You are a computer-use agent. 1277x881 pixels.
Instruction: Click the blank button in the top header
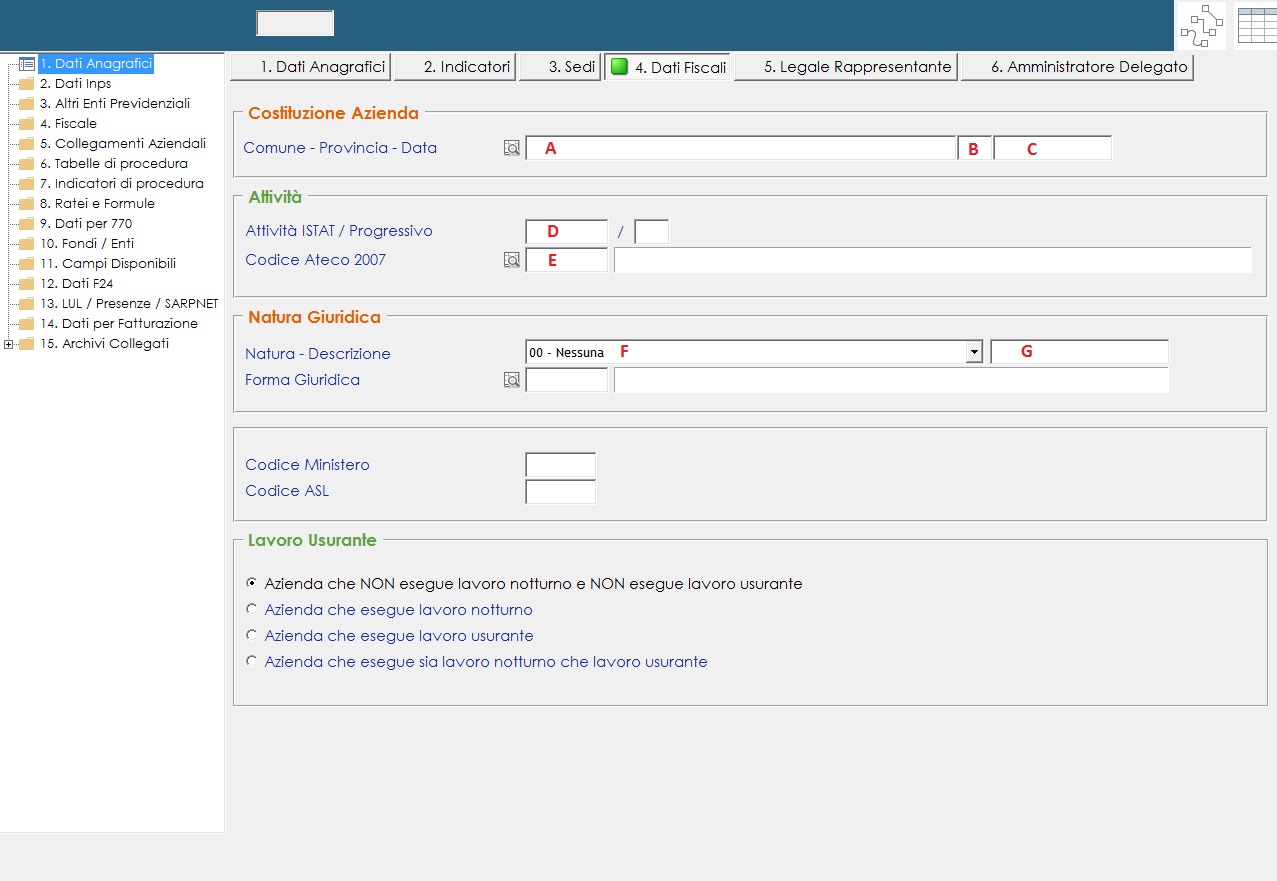point(295,23)
